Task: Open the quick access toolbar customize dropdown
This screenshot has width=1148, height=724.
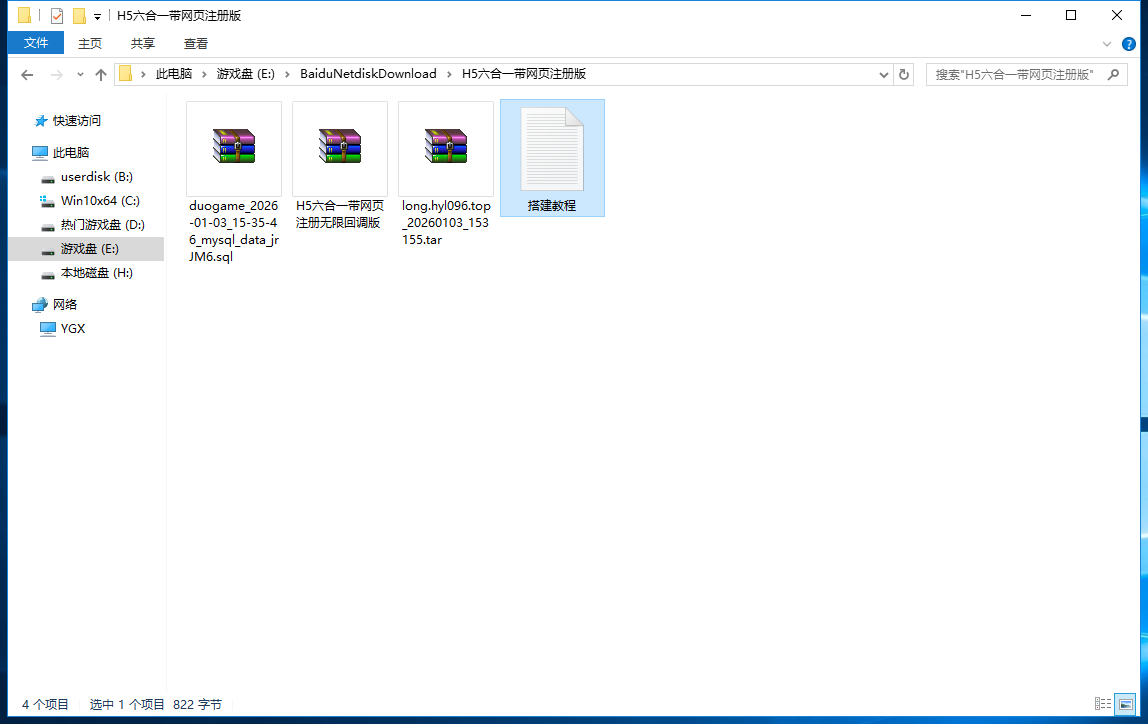Action: (x=97, y=16)
